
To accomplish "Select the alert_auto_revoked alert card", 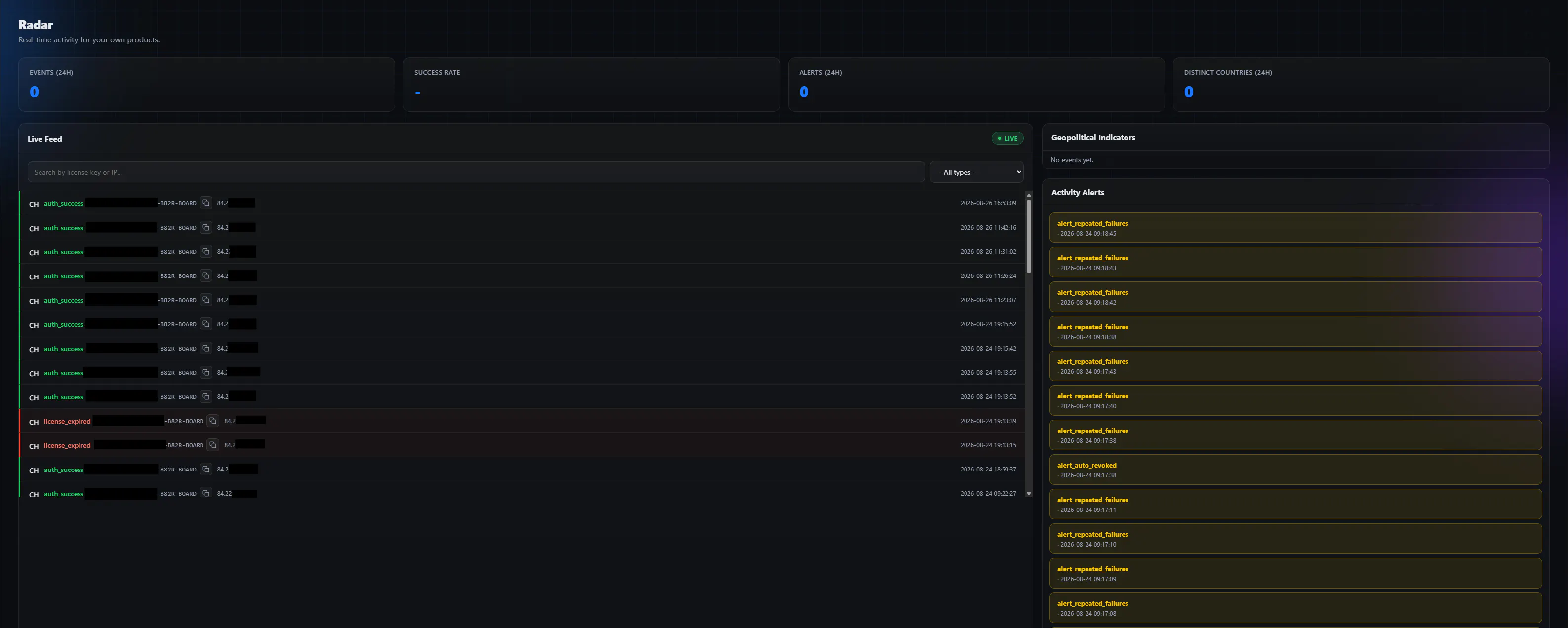I will click(1295, 470).
